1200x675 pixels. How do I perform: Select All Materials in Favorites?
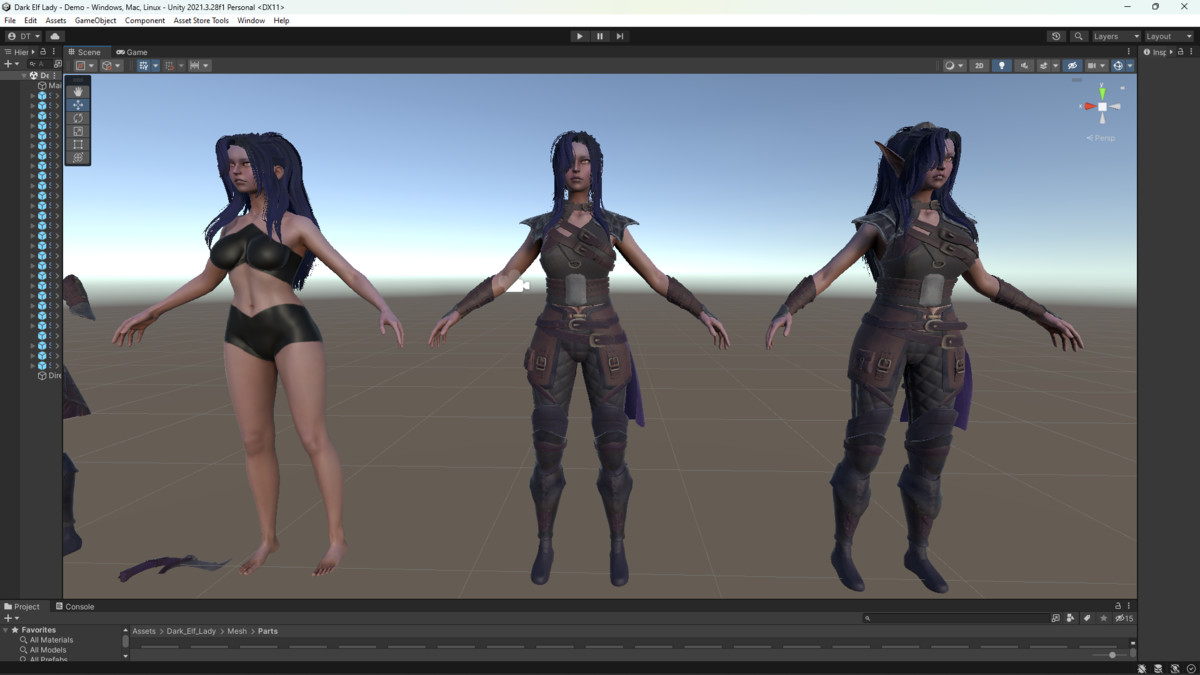51,640
